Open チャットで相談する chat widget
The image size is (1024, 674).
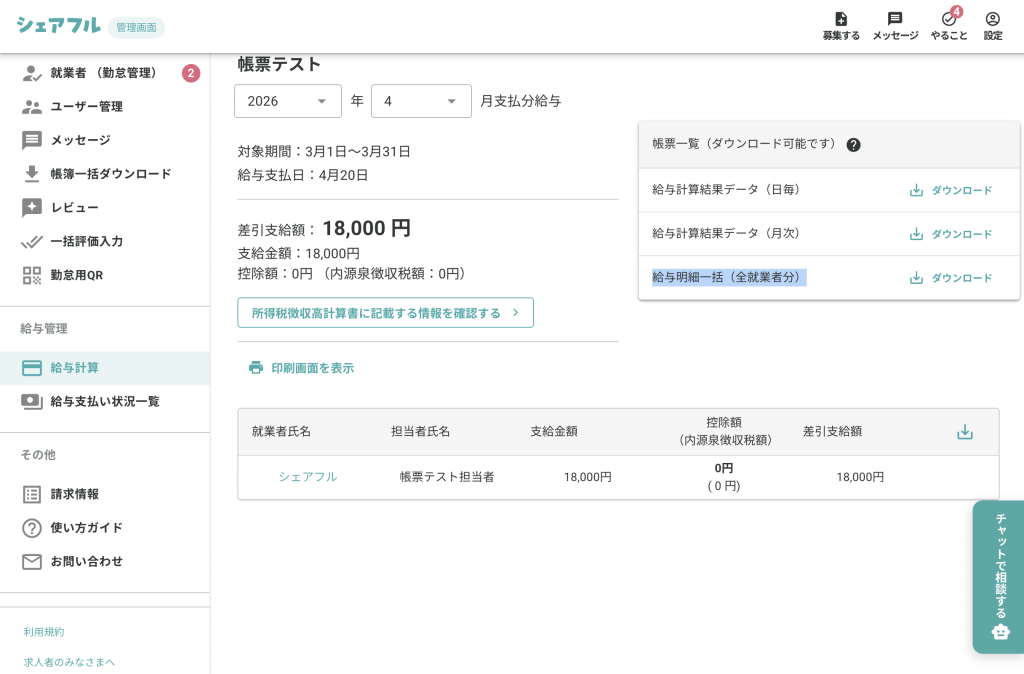pyautogui.click(x=999, y=577)
